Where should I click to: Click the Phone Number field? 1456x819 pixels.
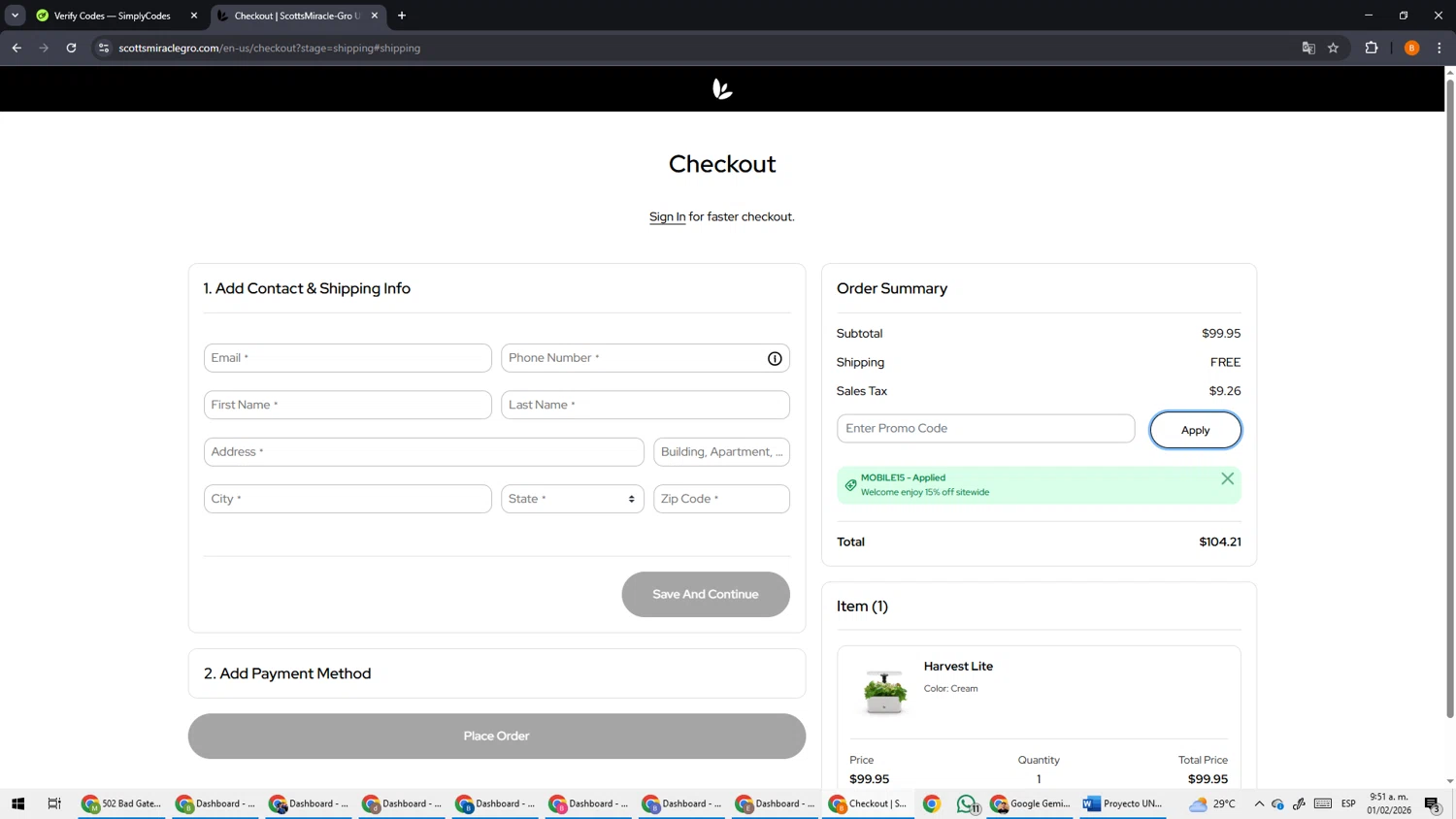point(645,358)
